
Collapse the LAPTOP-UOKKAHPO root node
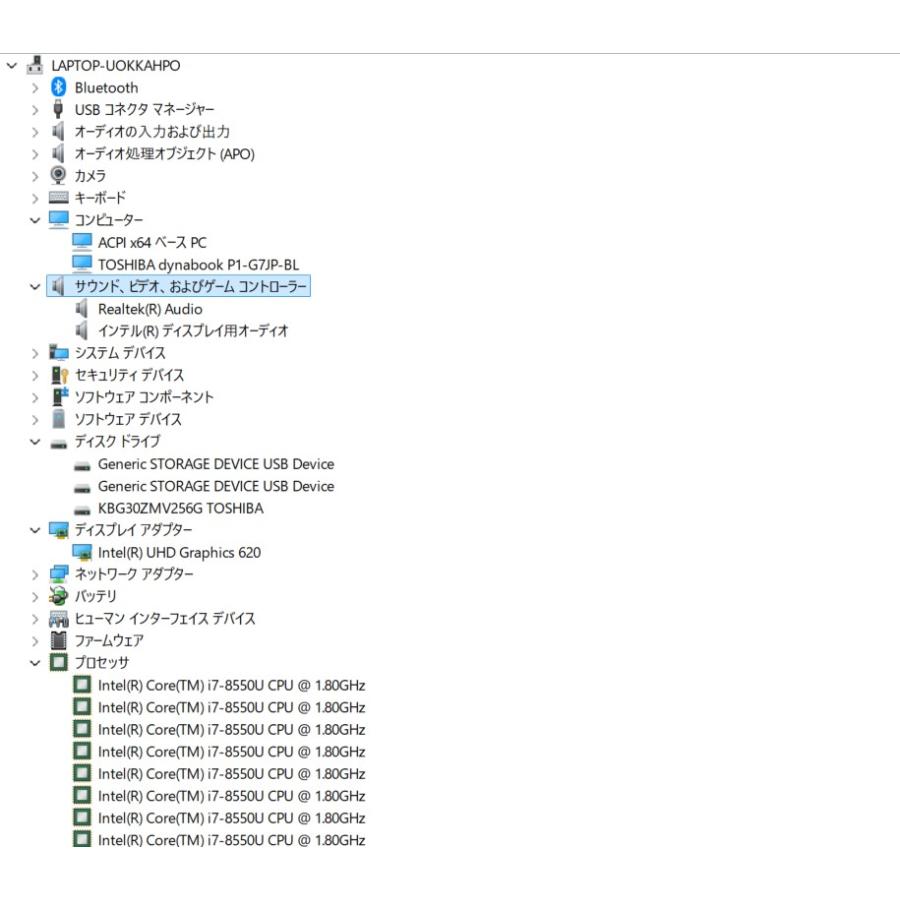pos(11,66)
